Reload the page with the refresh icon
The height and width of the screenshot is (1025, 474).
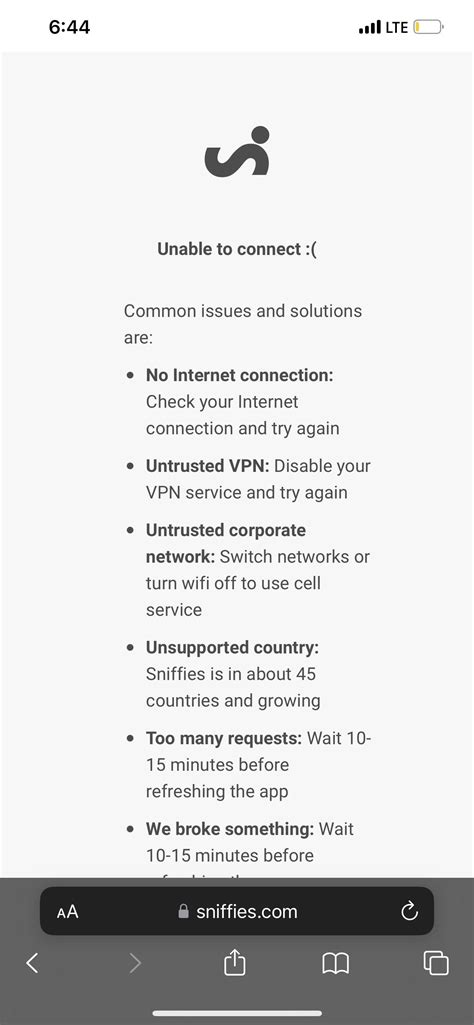409,911
